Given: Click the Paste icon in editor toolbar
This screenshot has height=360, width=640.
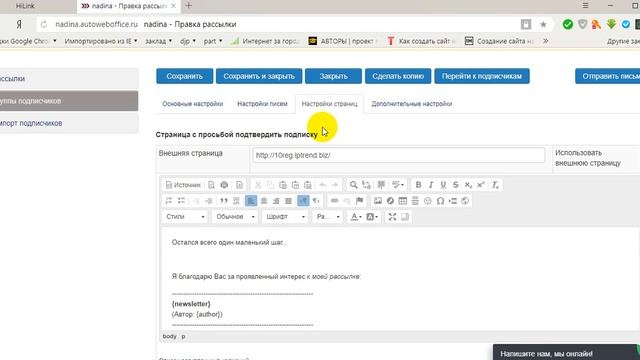Looking at the screenshot, I should [283, 185].
